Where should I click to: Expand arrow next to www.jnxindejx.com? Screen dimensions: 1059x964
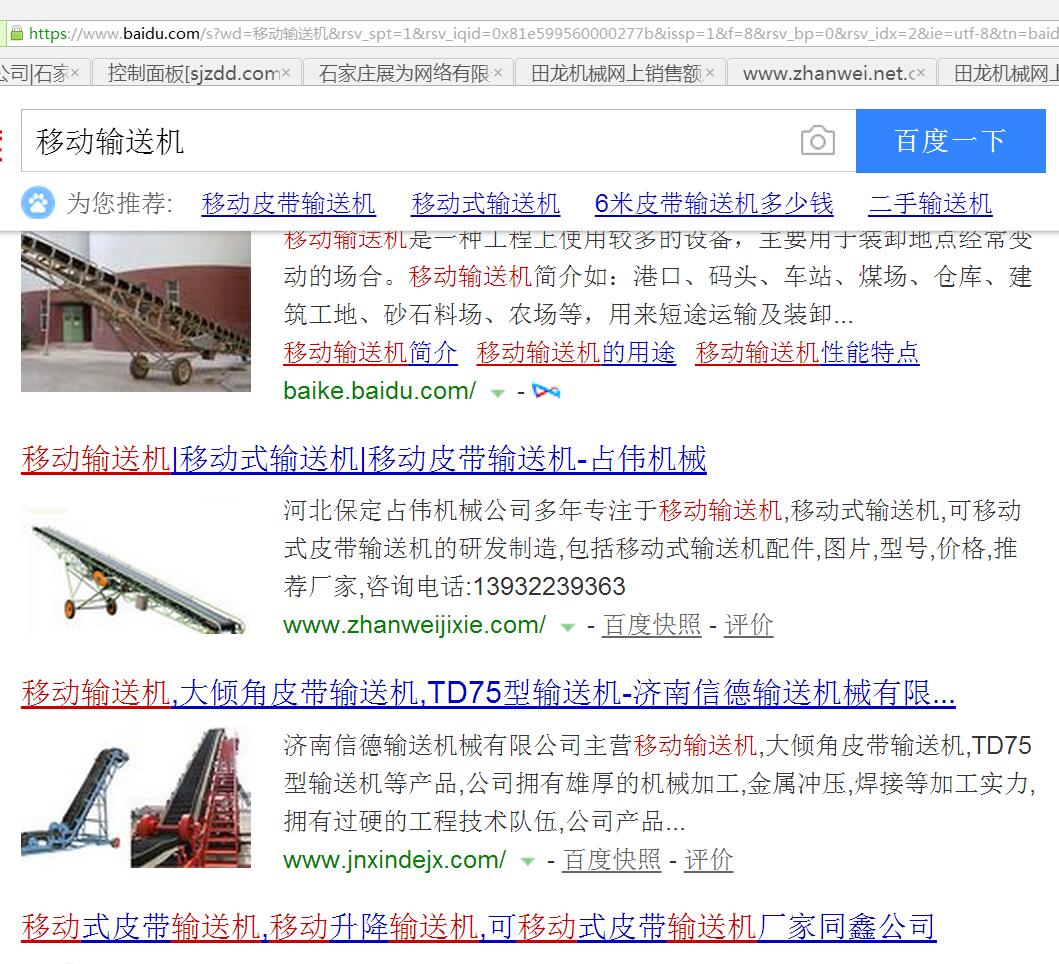(527, 862)
